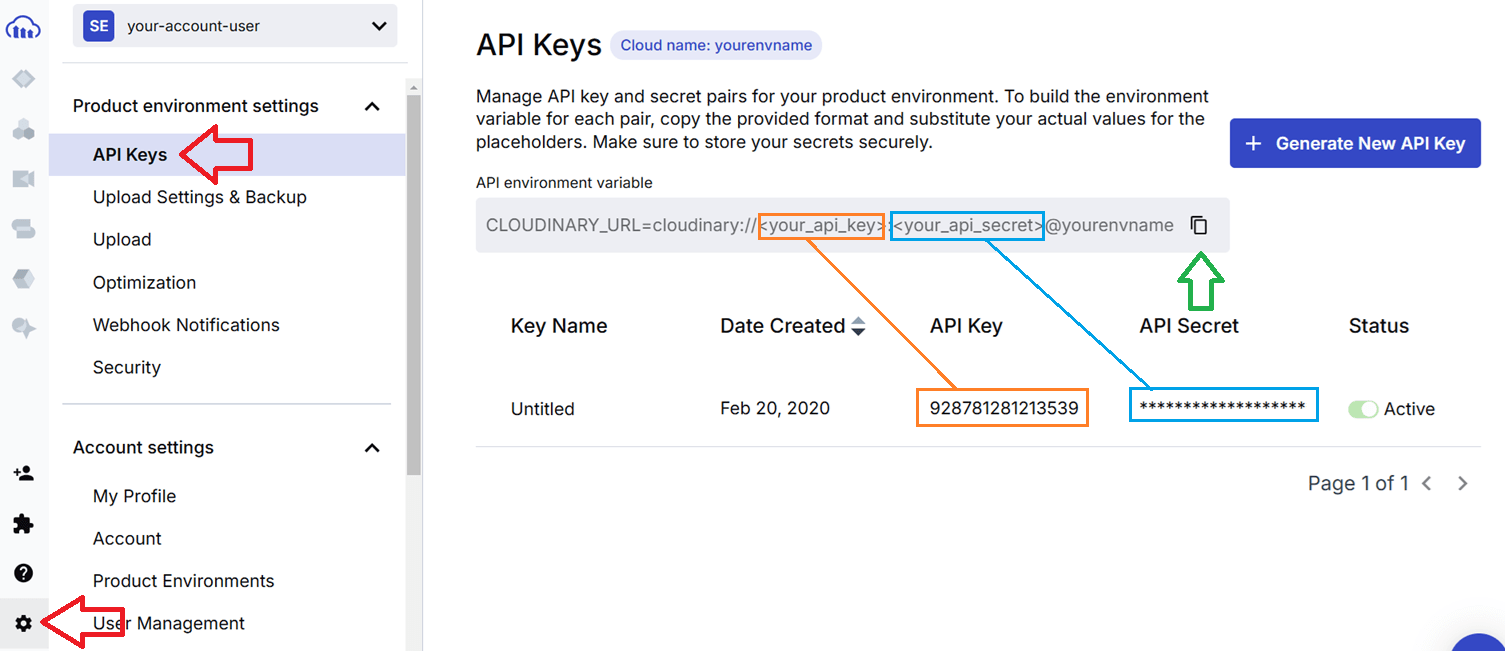Click the API Secret column header
Screen dimensions: 1505x651
[x=1189, y=326]
